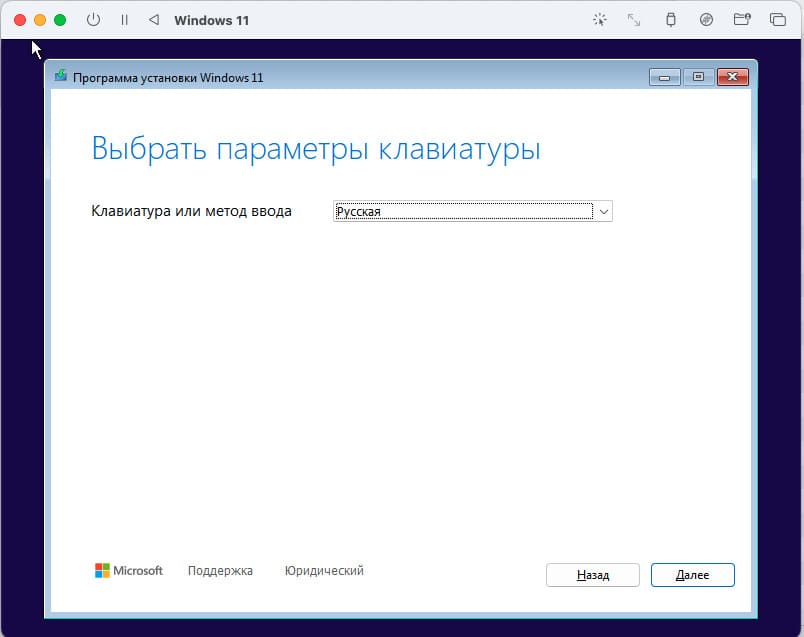
Task: Click the restart triangle icon
Action: pos(153,20)
